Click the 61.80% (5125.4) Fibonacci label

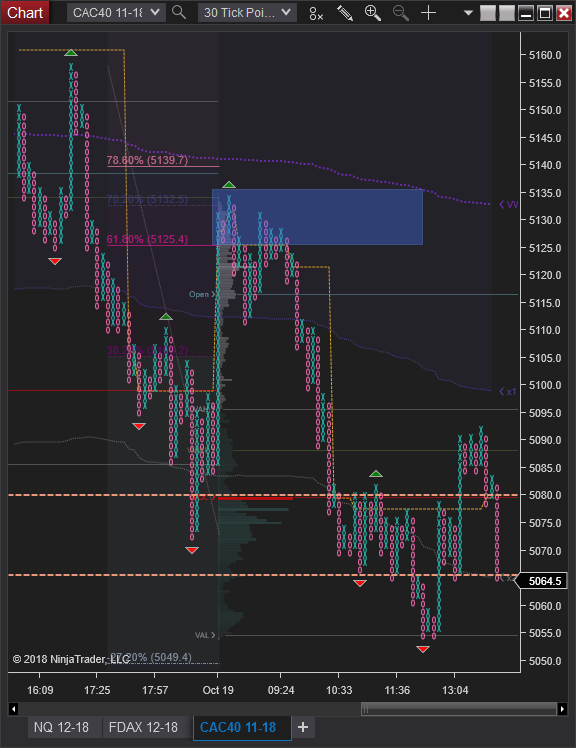[147, 239]
